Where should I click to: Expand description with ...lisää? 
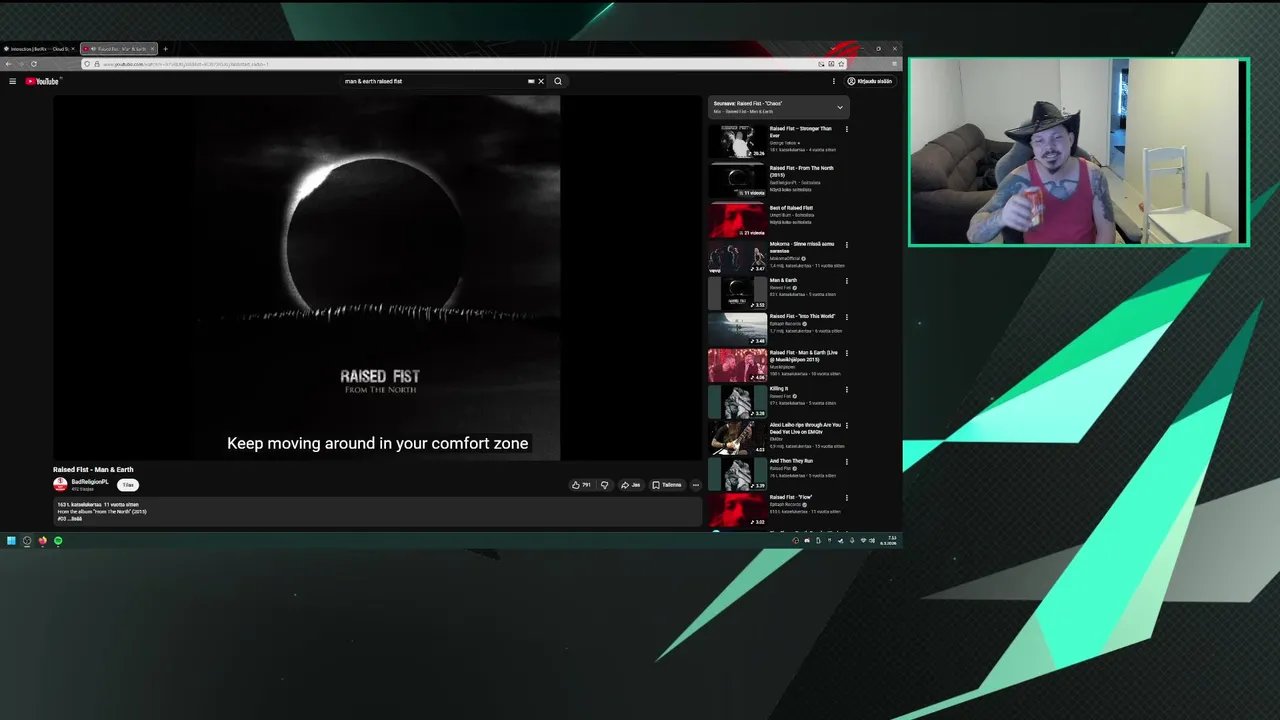(75, 519)
